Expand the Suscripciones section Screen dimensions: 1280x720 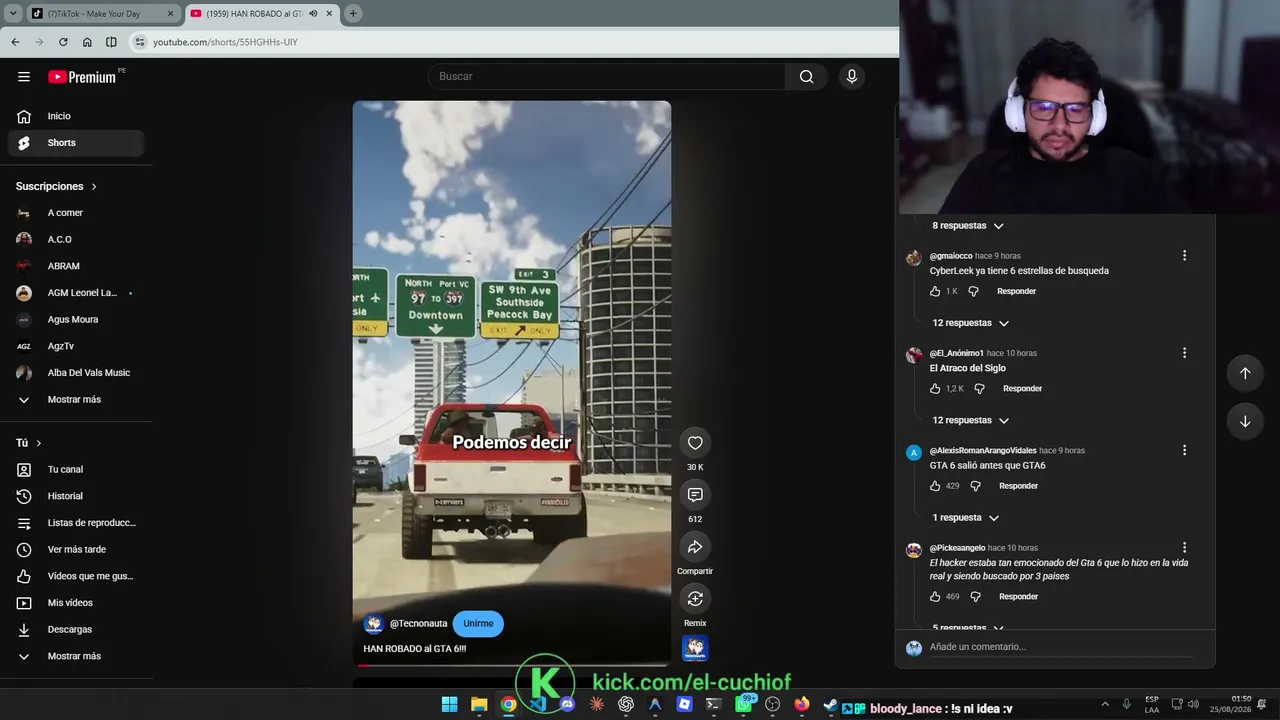coord(57,186)
